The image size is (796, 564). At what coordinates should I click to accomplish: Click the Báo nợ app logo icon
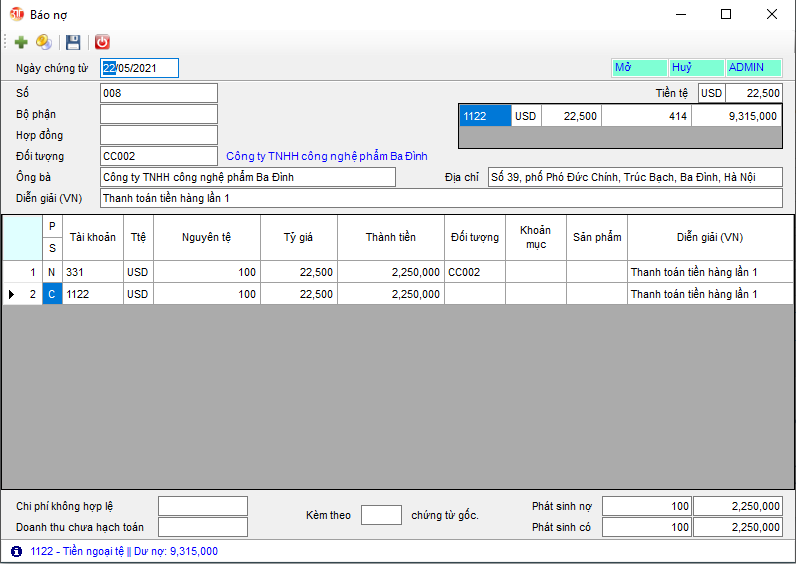(x=16, y=14)
